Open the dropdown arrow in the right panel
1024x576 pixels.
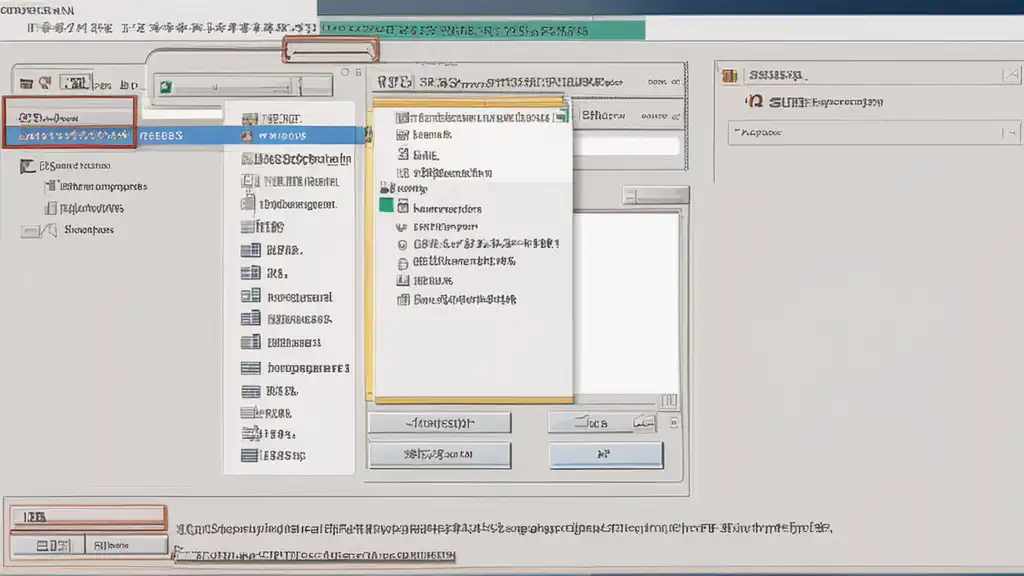coord(1011,133)
